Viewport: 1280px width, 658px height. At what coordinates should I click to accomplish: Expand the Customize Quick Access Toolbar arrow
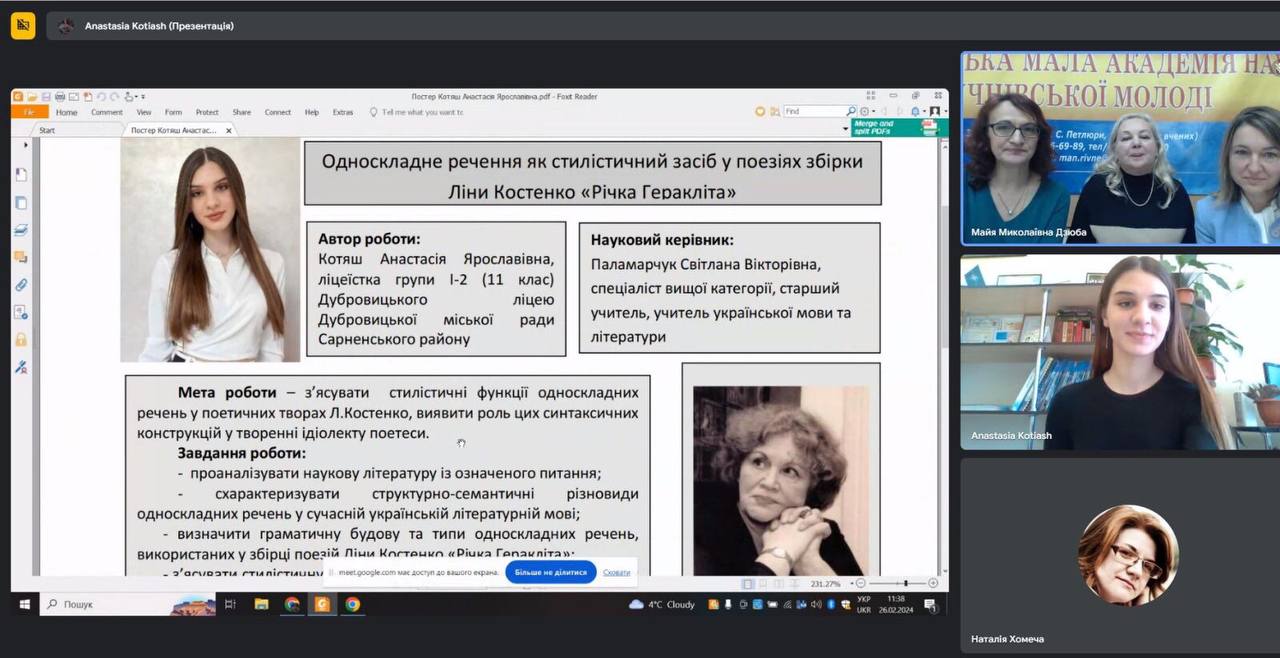click(143, 97)
